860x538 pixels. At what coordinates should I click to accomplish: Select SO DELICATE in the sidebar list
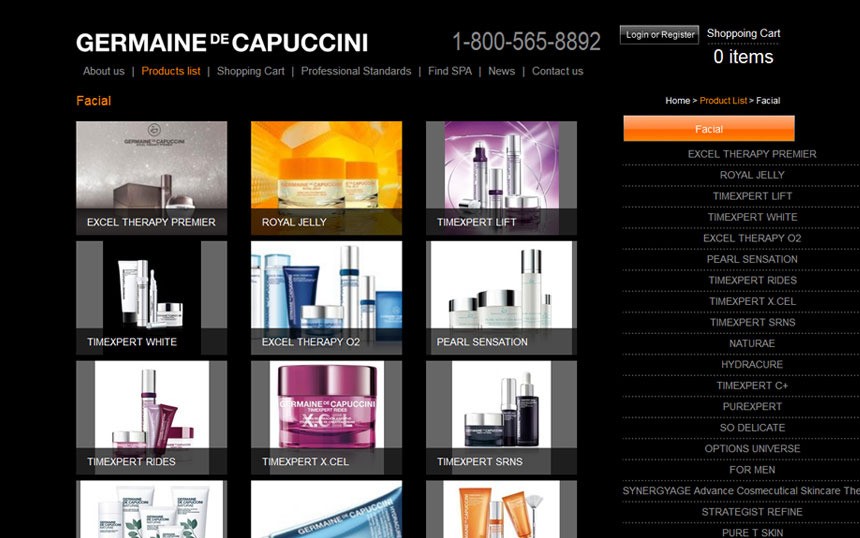click(752, 428)
